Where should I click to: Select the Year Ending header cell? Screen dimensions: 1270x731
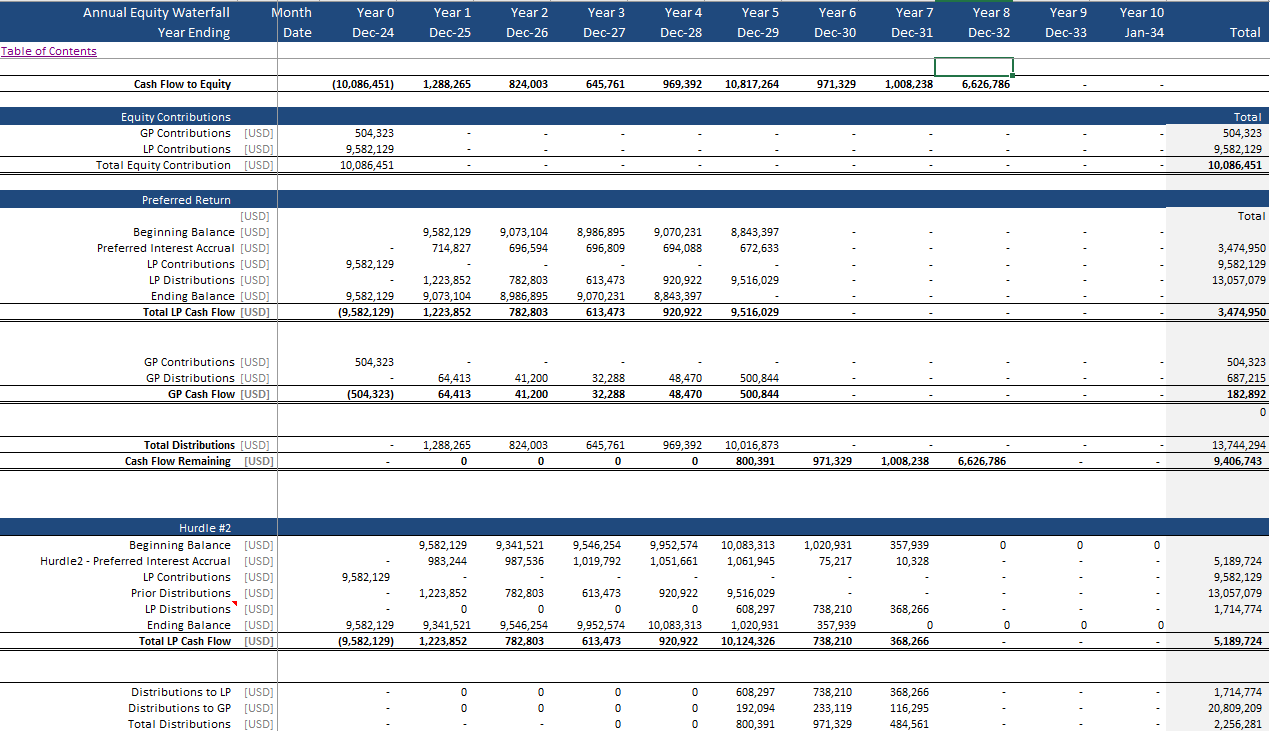[193, 33]
